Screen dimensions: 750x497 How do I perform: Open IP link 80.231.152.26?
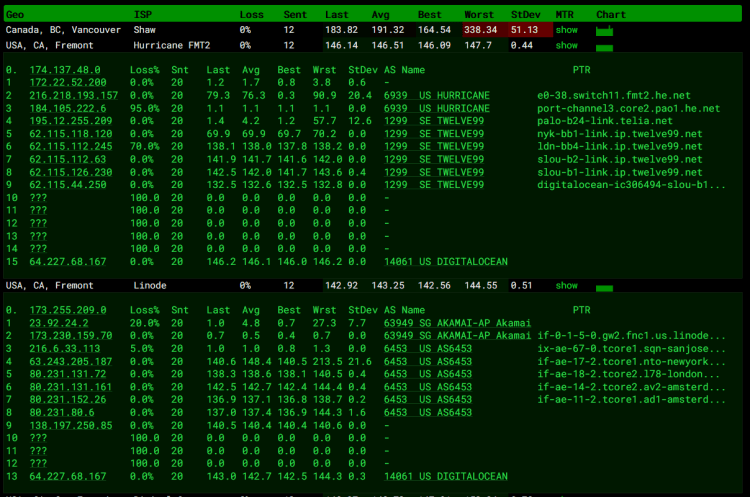[68, 399]
